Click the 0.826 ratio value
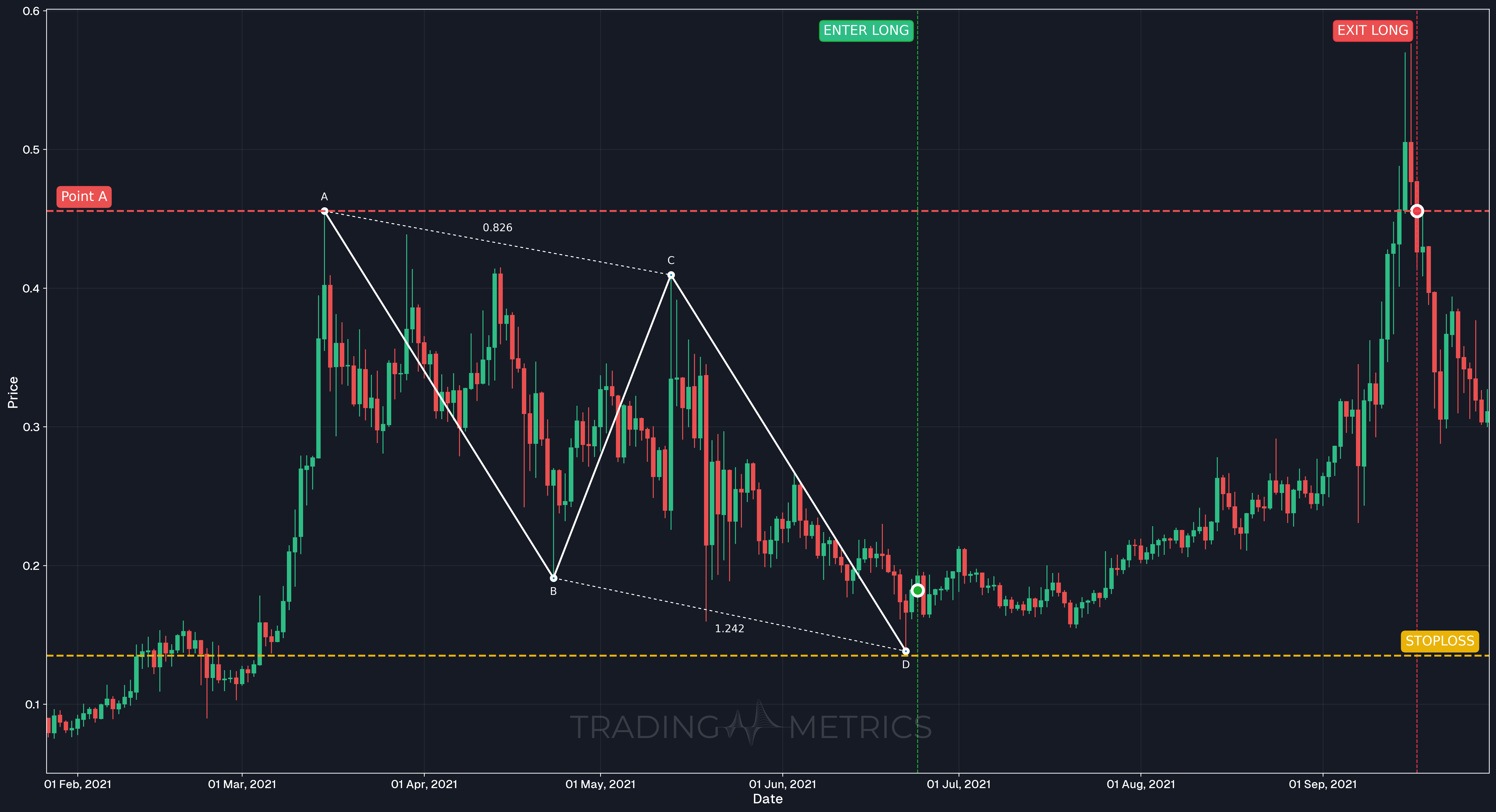Screen dimensions: 1496x812 click(x=498, y=228)
